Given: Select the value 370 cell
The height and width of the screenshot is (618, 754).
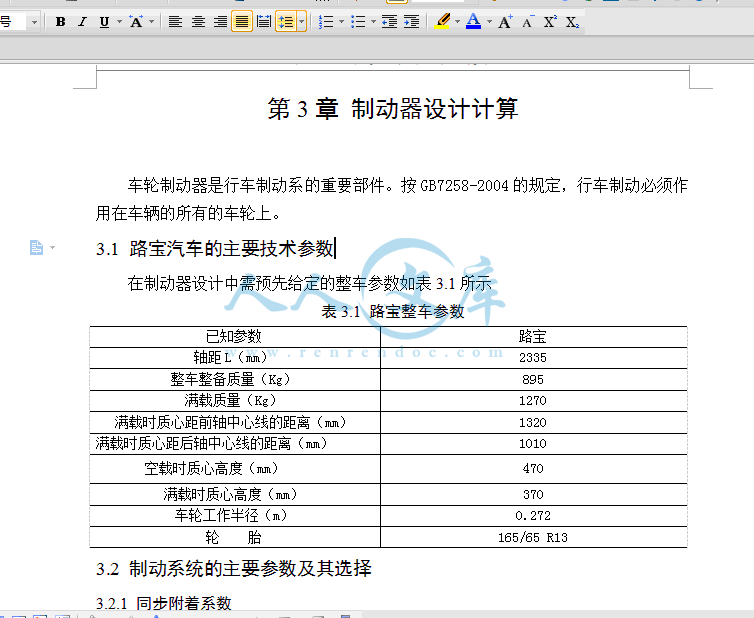Looking at the screenshot, I should (x=533, y=494).
